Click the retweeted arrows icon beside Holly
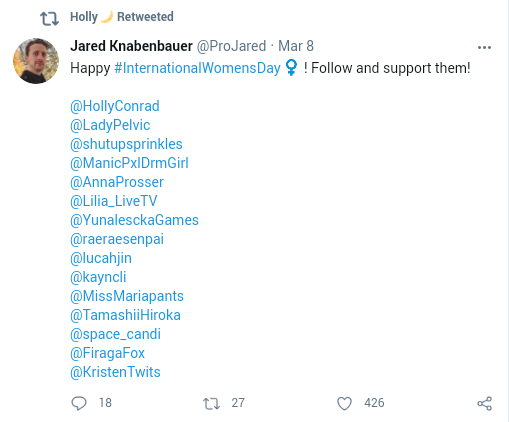The image size is (509, 422). [x=49, y=19]
